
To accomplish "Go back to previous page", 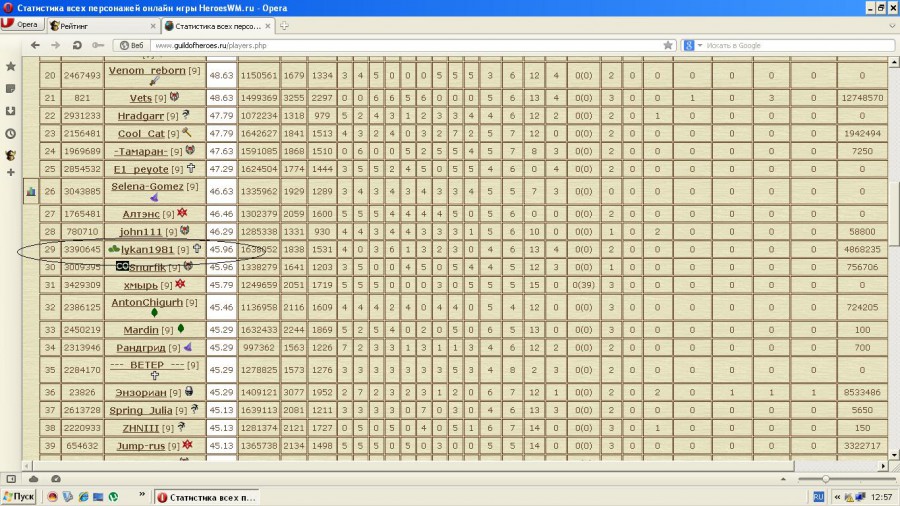I will coord(36,45).
